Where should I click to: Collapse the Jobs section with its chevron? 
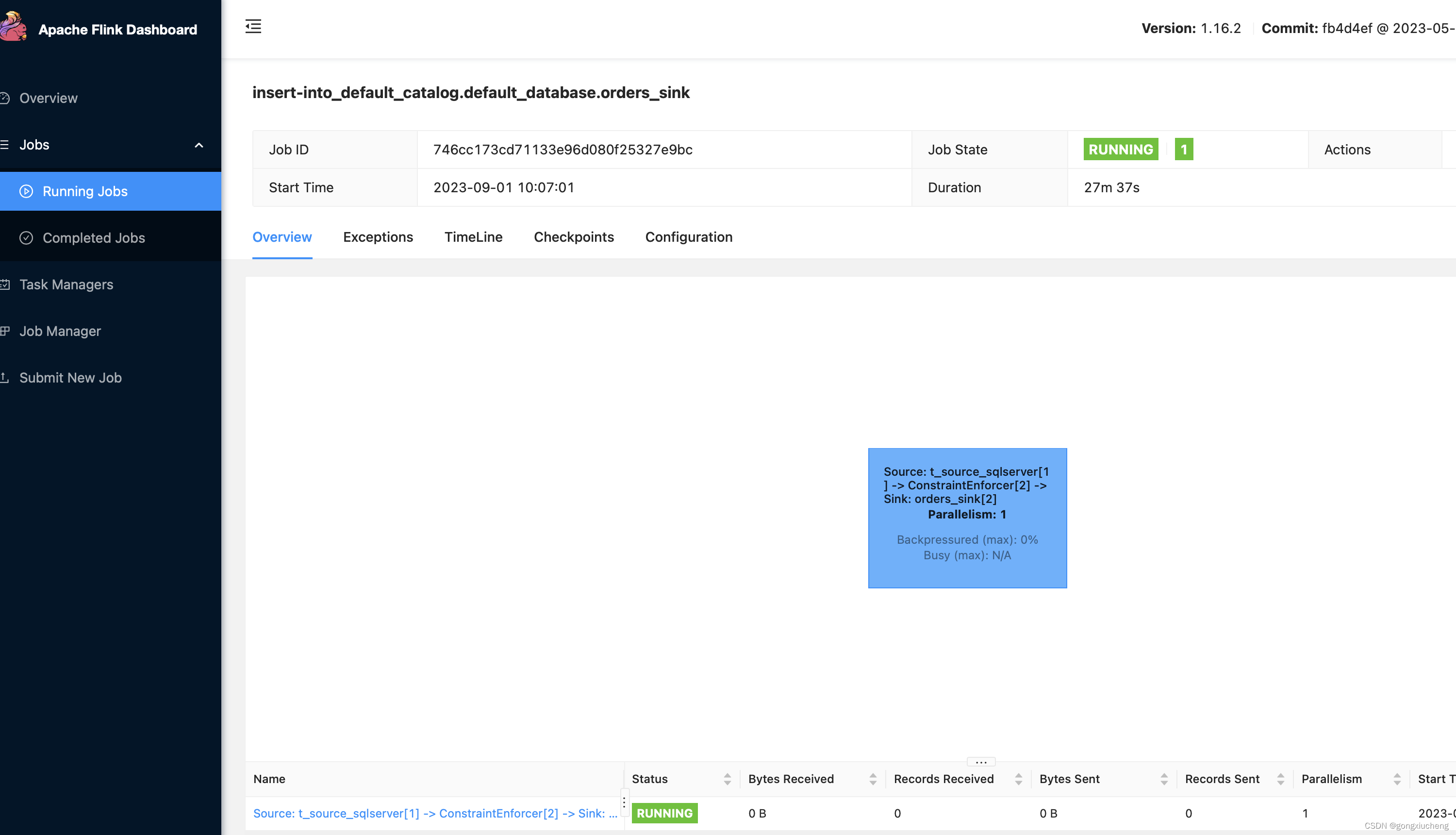[x=199, y=145]
